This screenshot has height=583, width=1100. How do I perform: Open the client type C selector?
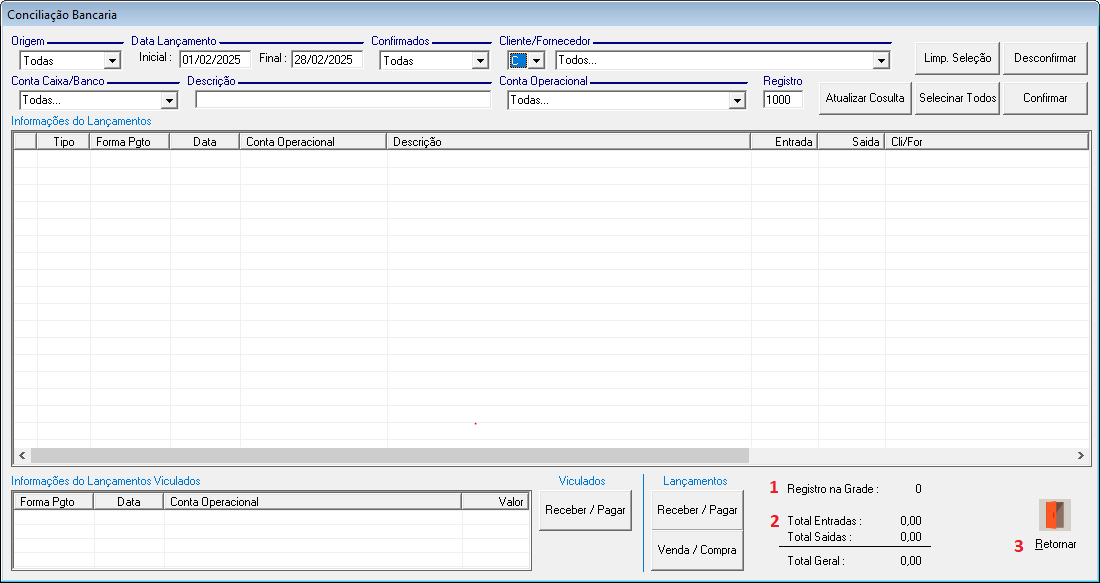(536, 61)
